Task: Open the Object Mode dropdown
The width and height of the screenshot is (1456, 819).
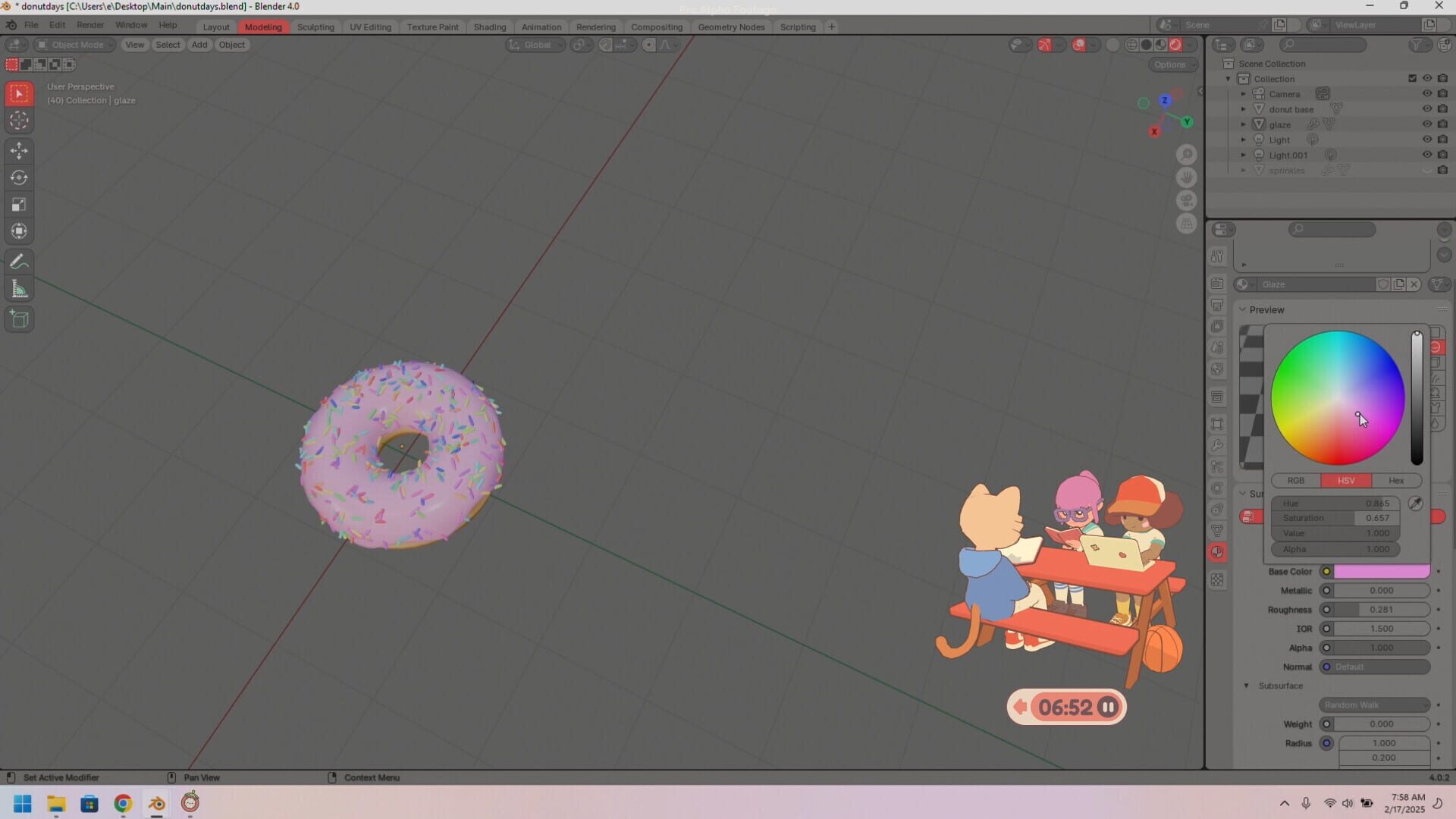Action: click(74, 45)
